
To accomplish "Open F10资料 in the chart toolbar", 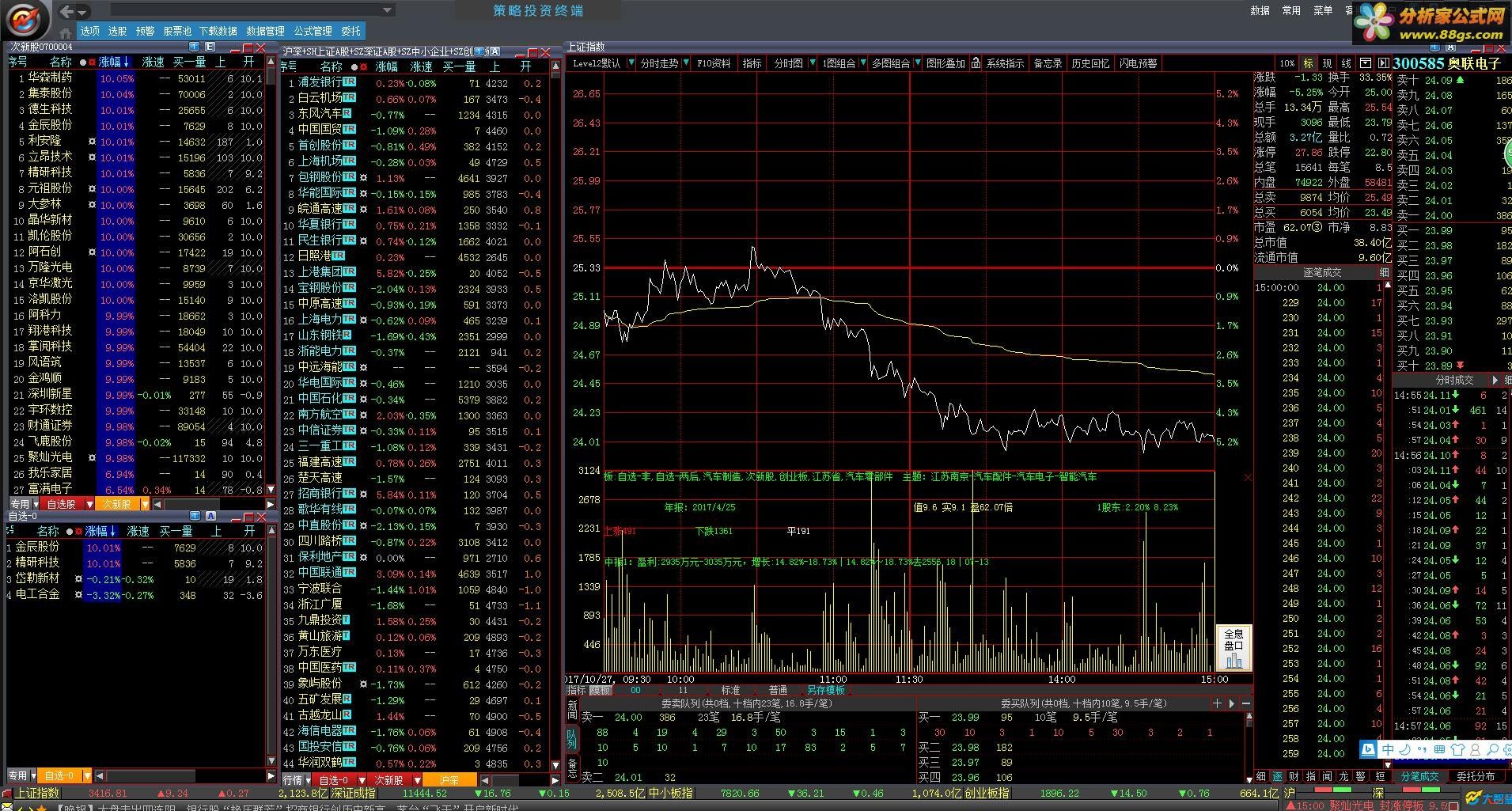I will [x=714, y=63].
